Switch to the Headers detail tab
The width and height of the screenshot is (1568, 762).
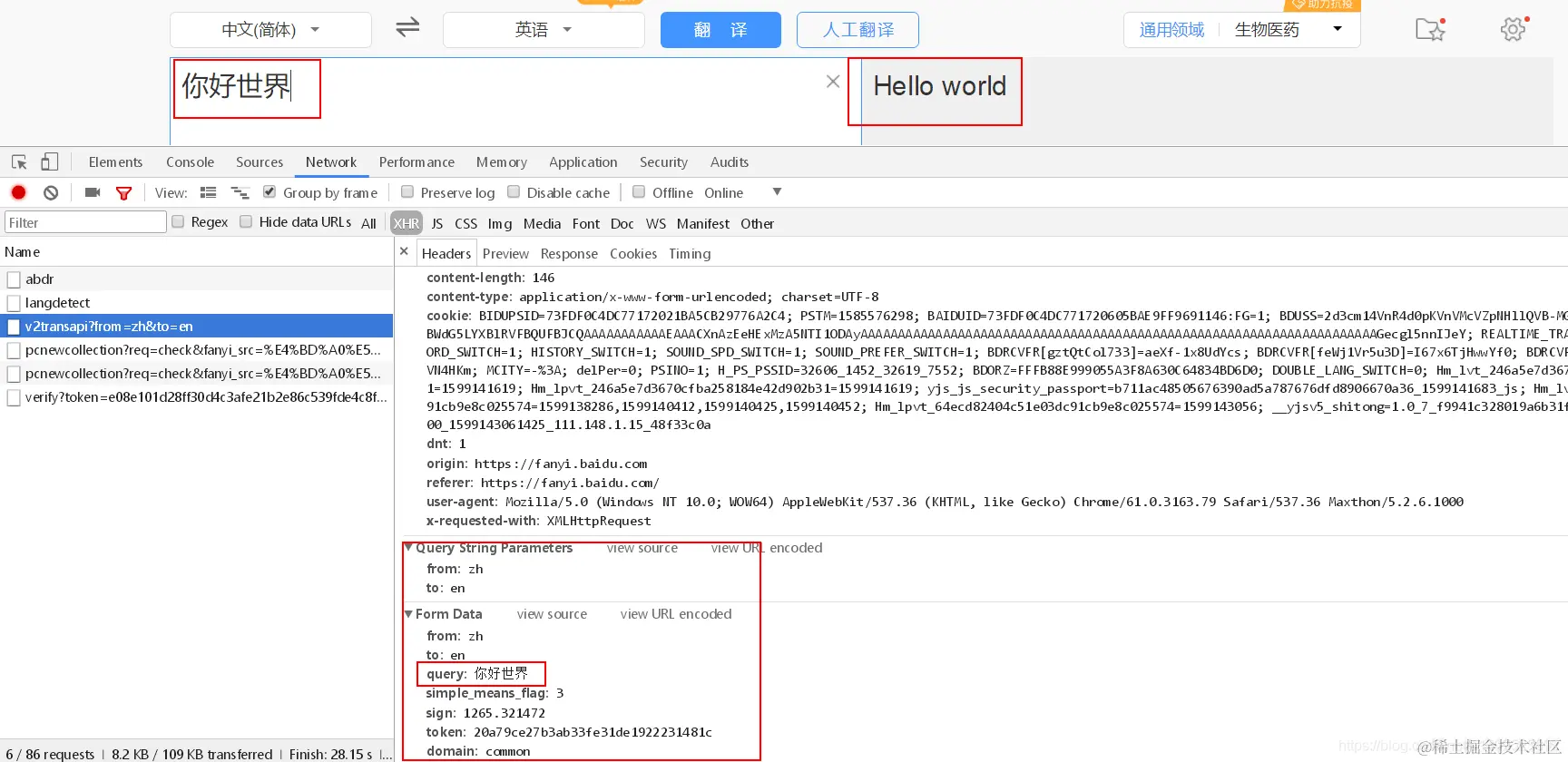[446, 254]
